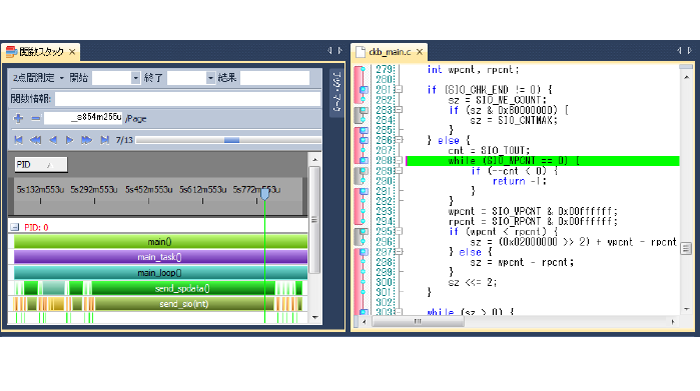Click the PID column sort header
The height and width of the screenshot is (391, 700).
click(x=41, y=165)
